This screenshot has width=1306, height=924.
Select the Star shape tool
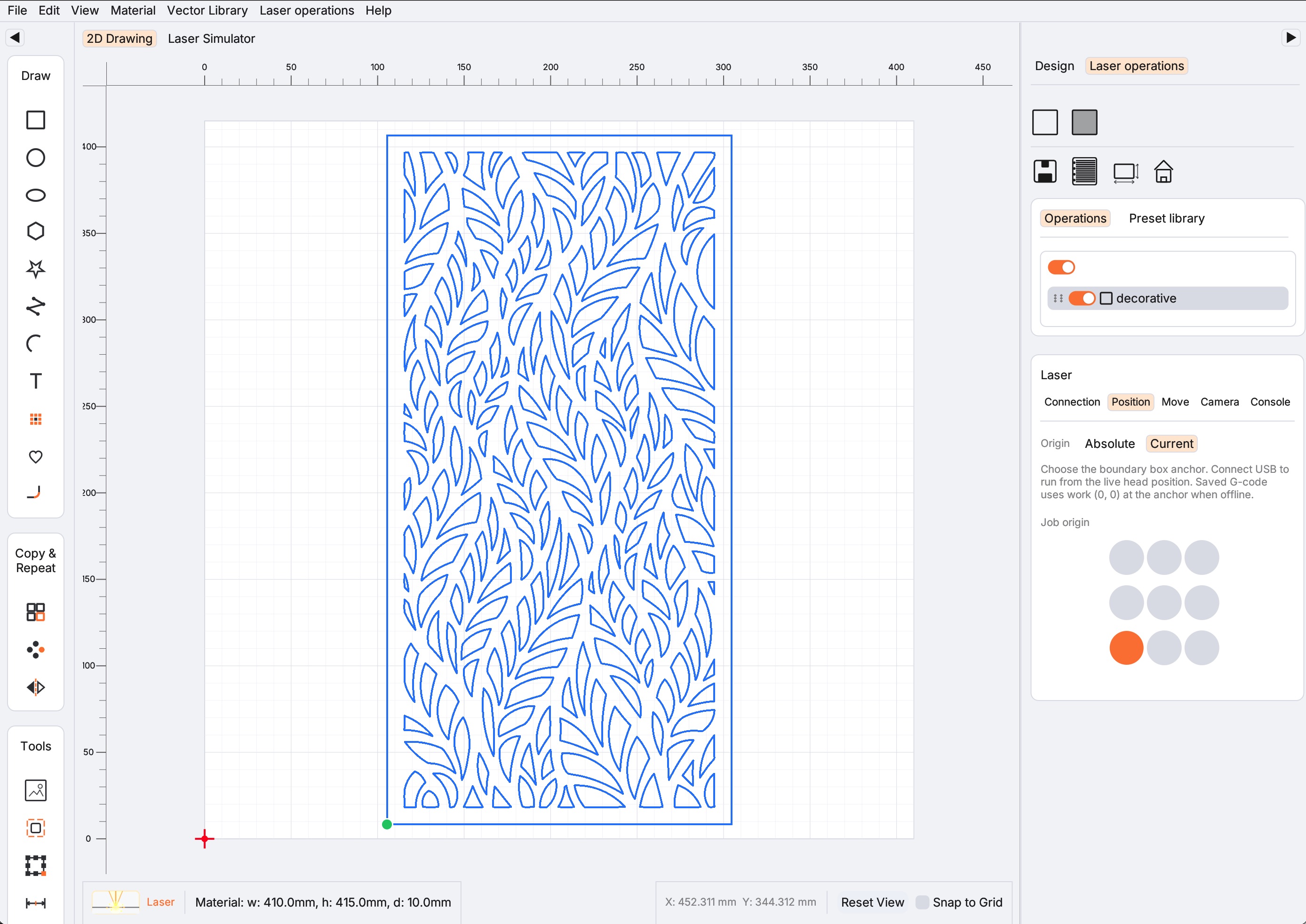click(x=35, y=269)
